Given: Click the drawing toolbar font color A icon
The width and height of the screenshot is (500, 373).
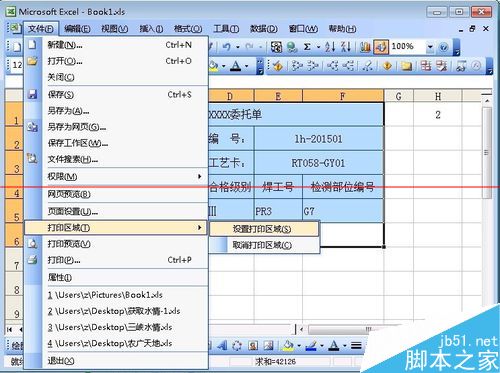Looking at the screenshot, I should 334,346.
